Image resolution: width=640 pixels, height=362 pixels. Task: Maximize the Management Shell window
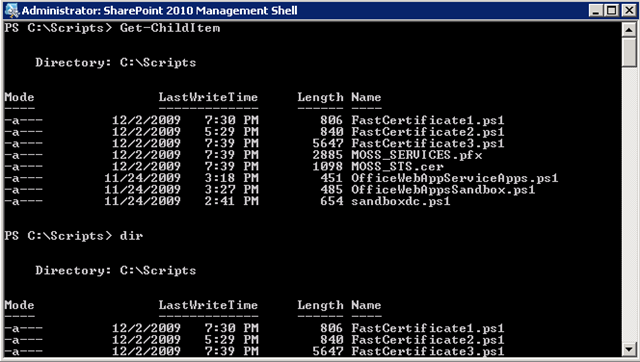tap(611, 11)
